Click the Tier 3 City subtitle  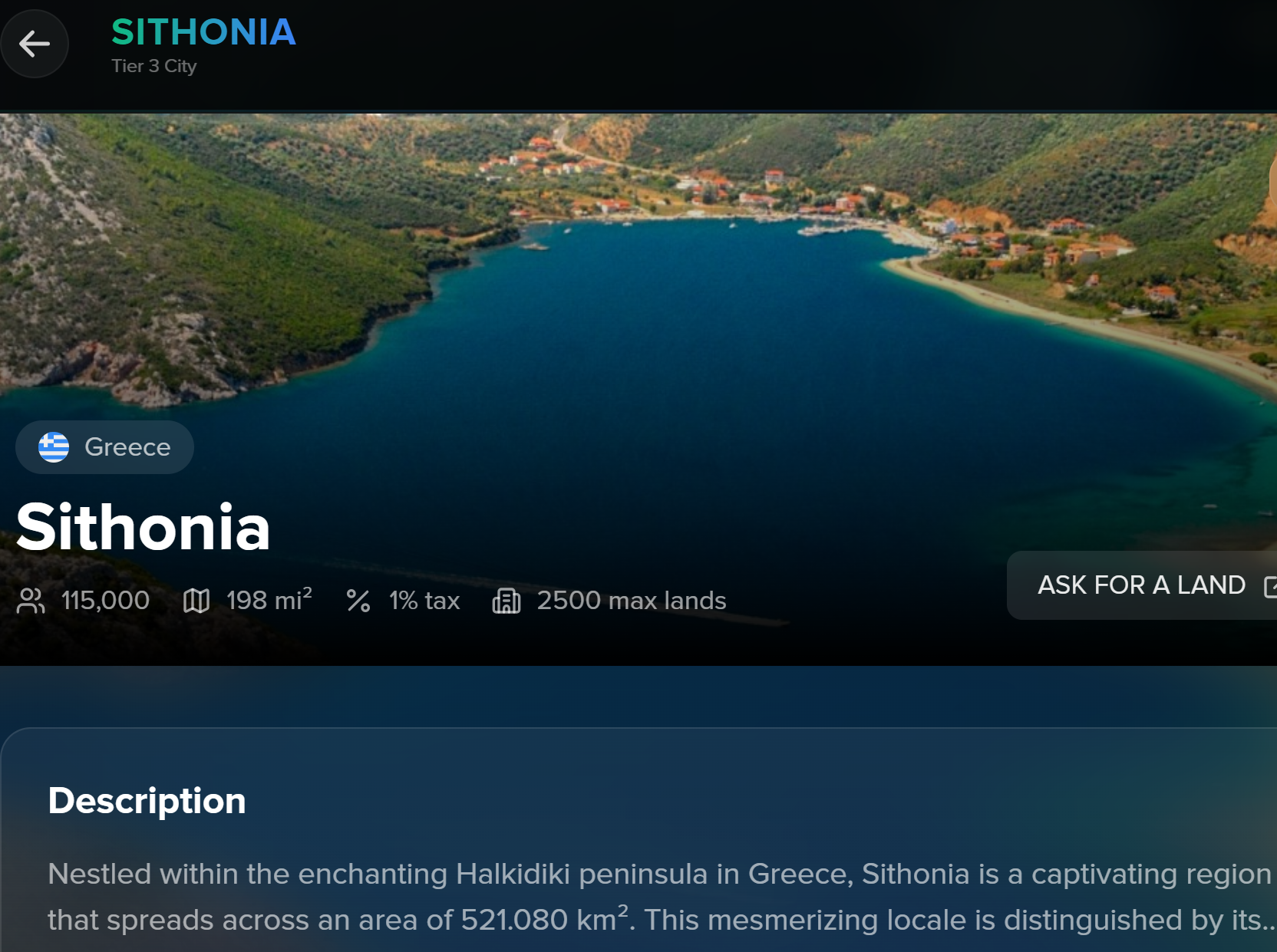coord(154,66)
